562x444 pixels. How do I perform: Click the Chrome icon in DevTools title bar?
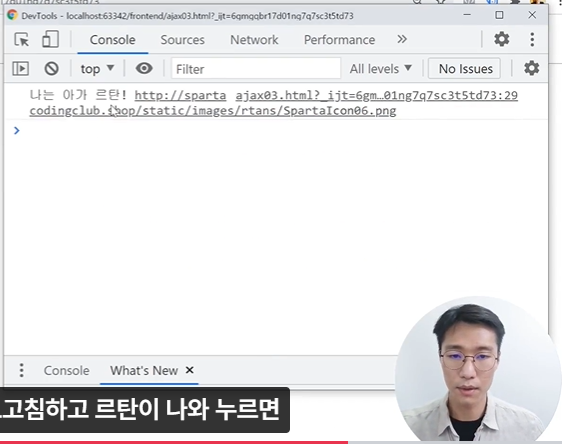point(13,15)
